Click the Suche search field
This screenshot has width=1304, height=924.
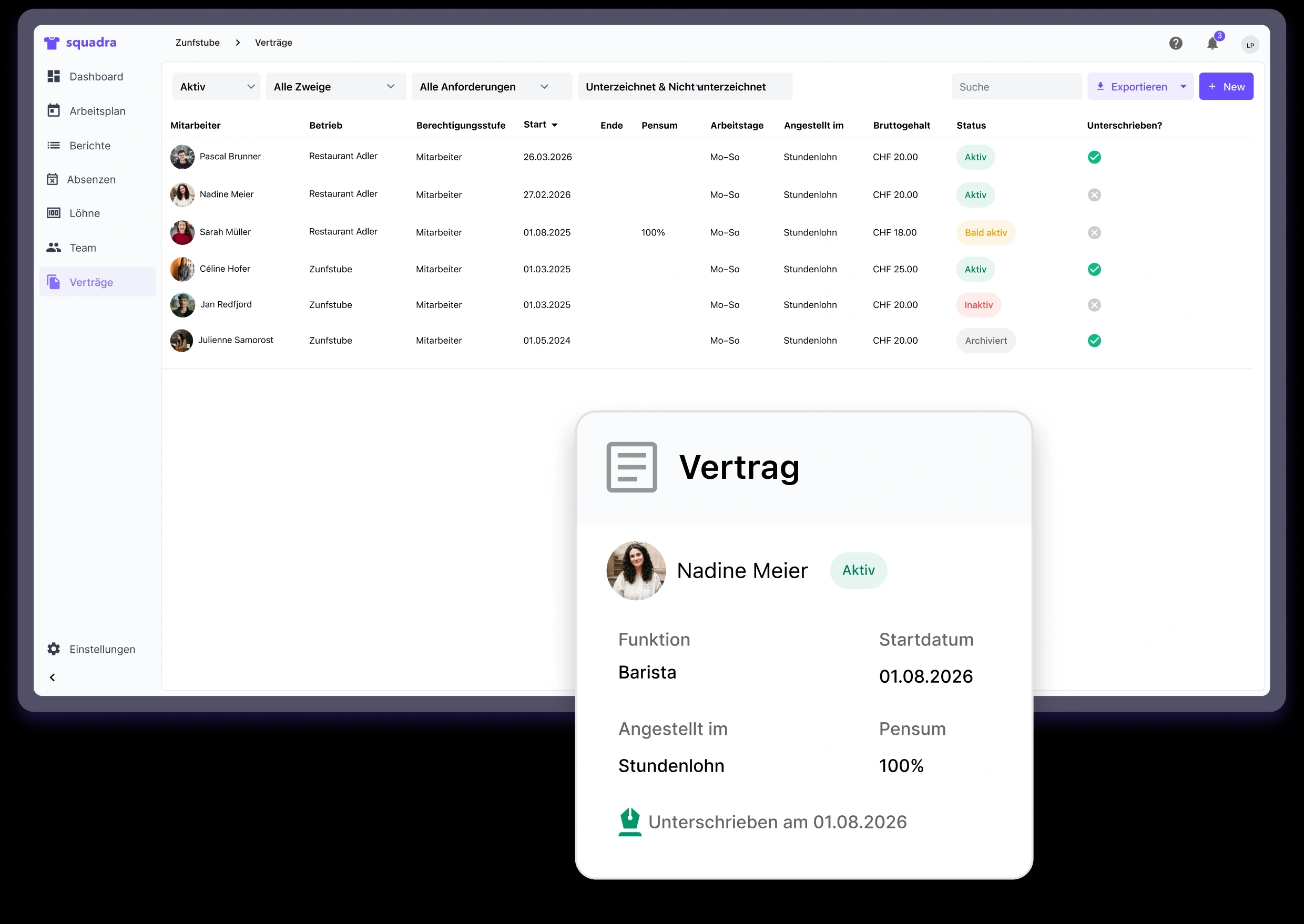tap(1016, 87)
